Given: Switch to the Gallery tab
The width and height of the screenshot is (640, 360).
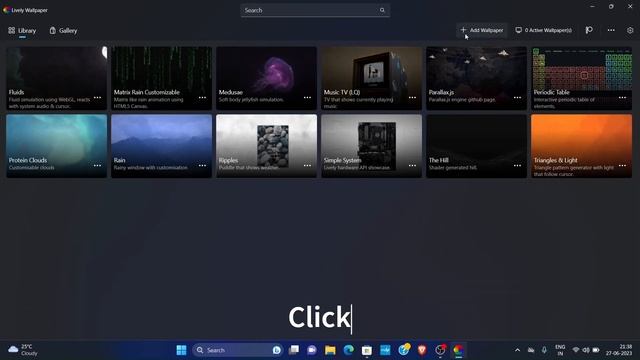Looking at the screenshot, I should coord(63,31).
